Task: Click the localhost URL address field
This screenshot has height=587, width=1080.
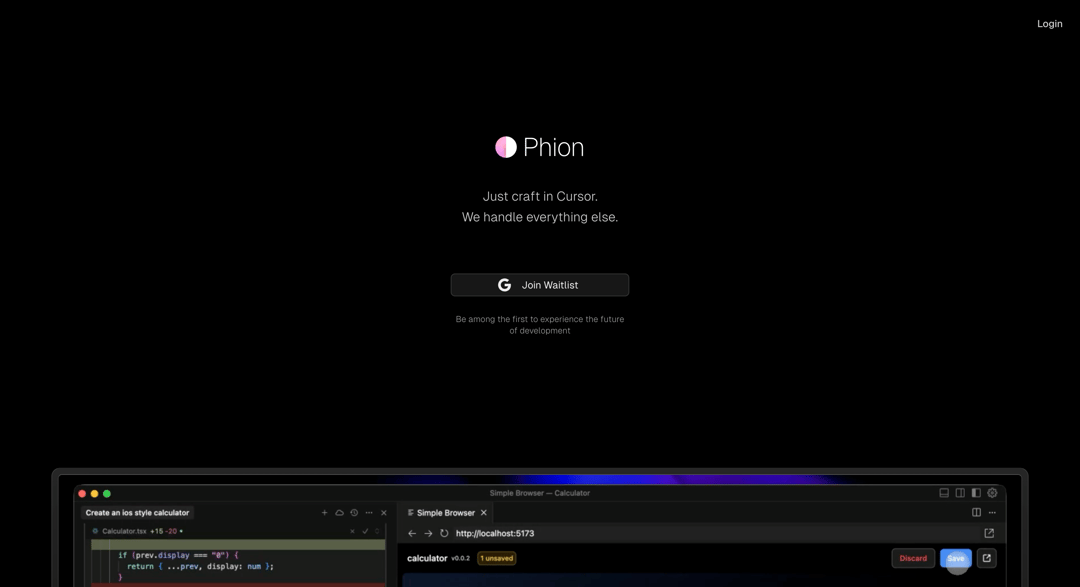Action: 716,533
